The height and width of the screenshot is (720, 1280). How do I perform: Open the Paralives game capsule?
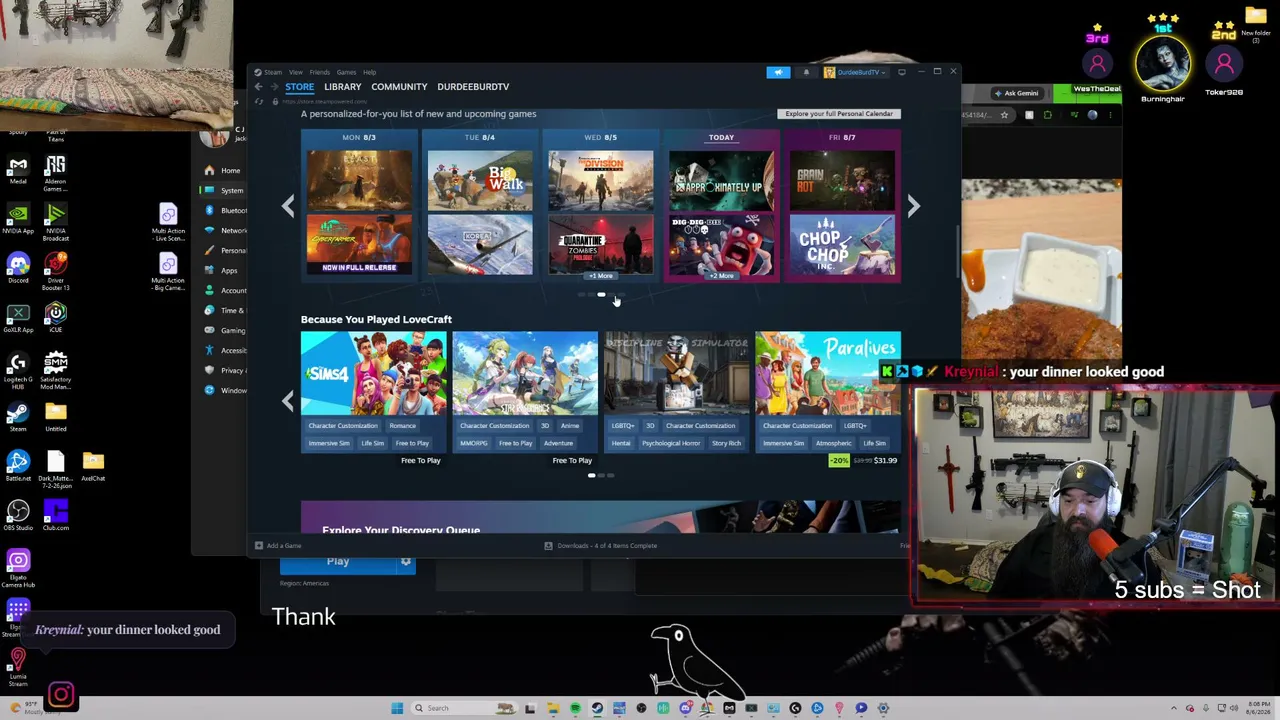[x=828, y=374]
